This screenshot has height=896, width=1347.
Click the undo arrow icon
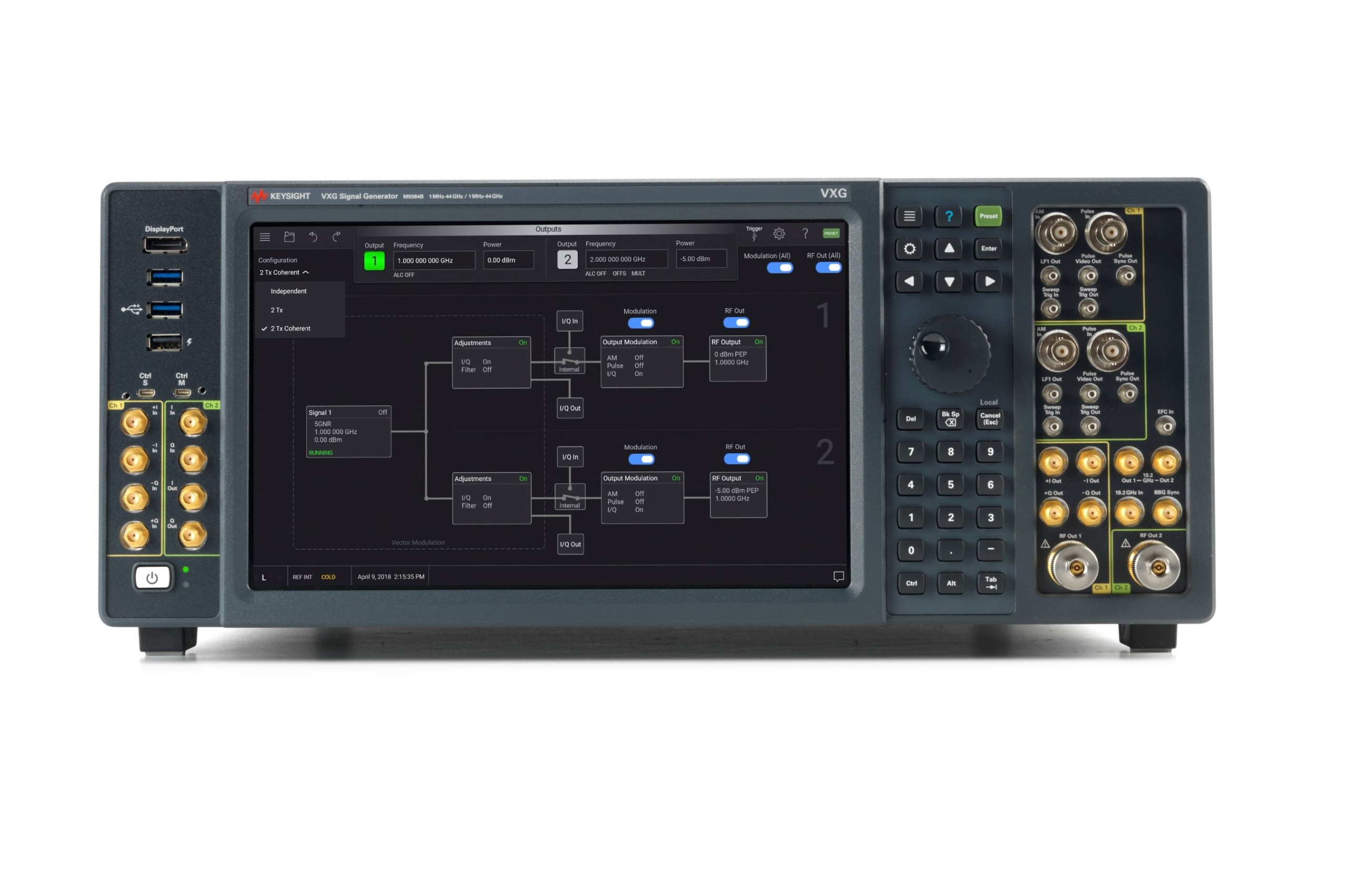click(x=313, y=237)
